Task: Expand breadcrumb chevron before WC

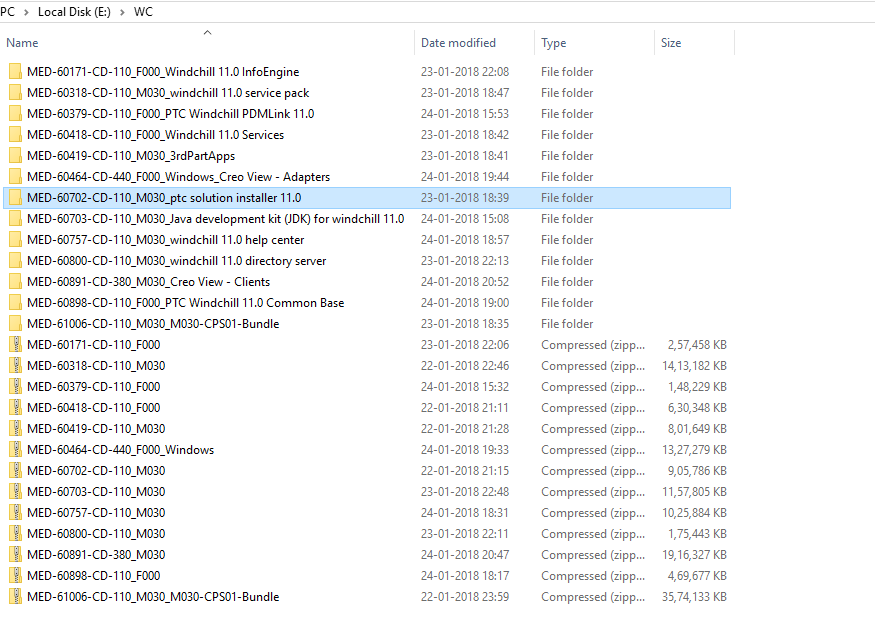Action: coord(122,12)
